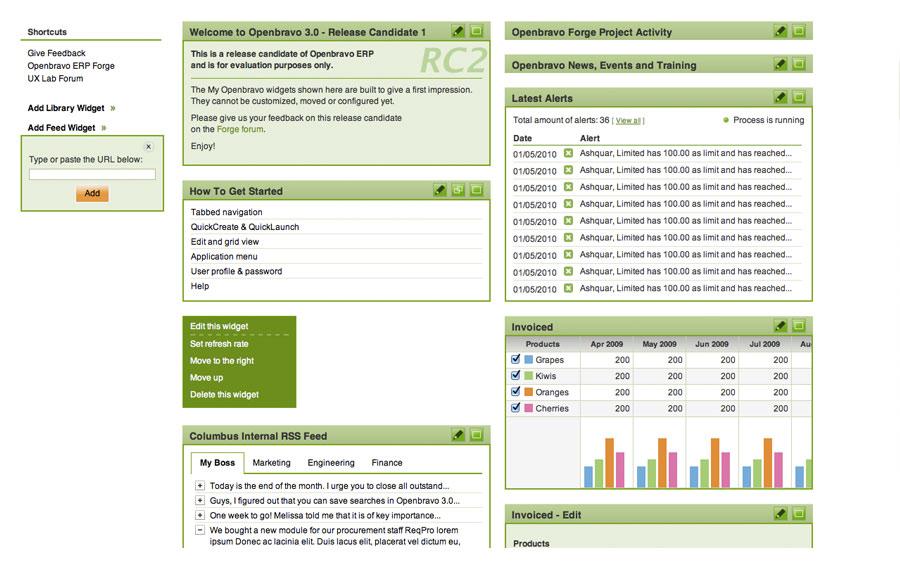The width and height of the screenshot is (900, 570).
Task: Click the Help item in Get Started list
Action: point(200,286)
